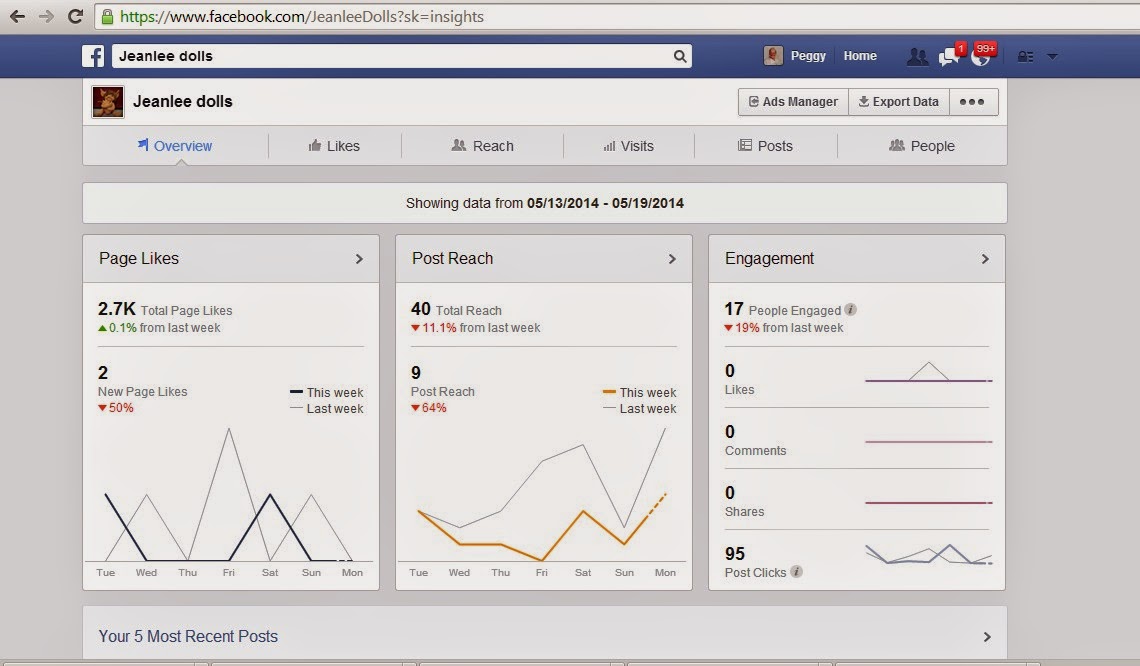Expand Your 5 Most Recent Posts

986,635
